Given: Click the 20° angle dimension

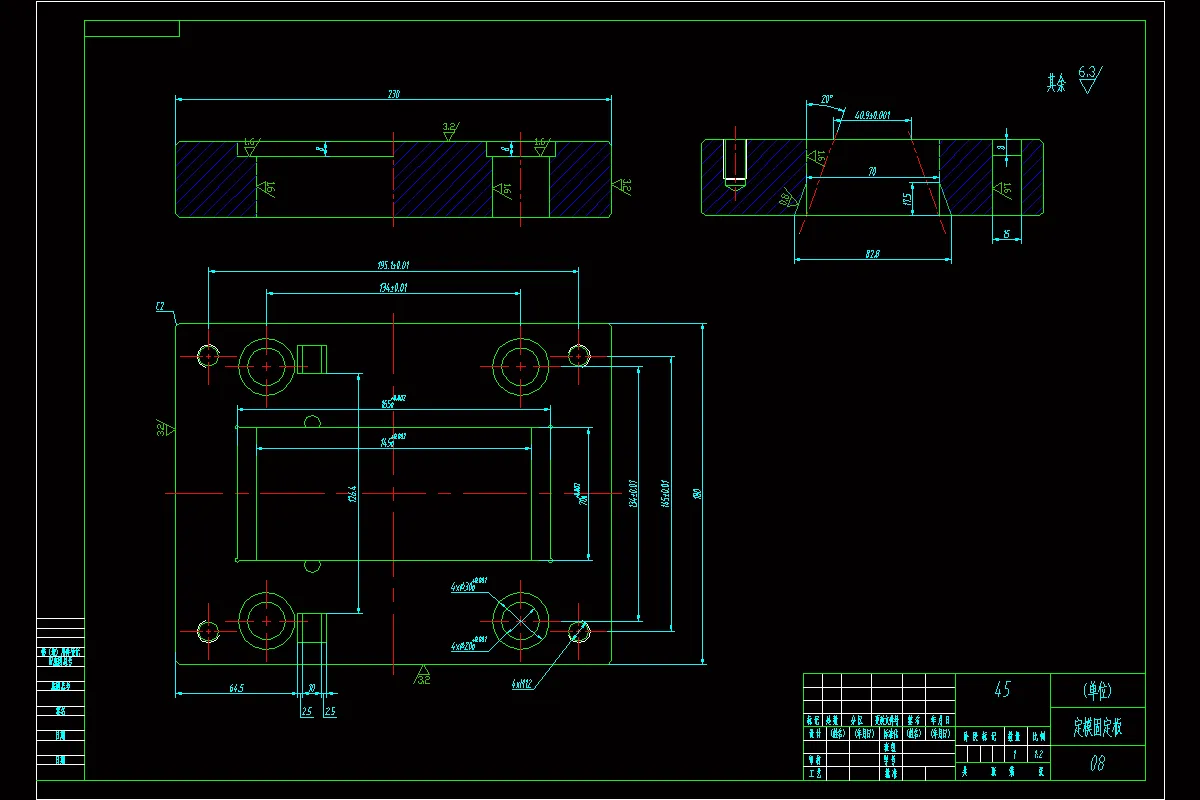Looking at the screenshot, I should [826, 100].
